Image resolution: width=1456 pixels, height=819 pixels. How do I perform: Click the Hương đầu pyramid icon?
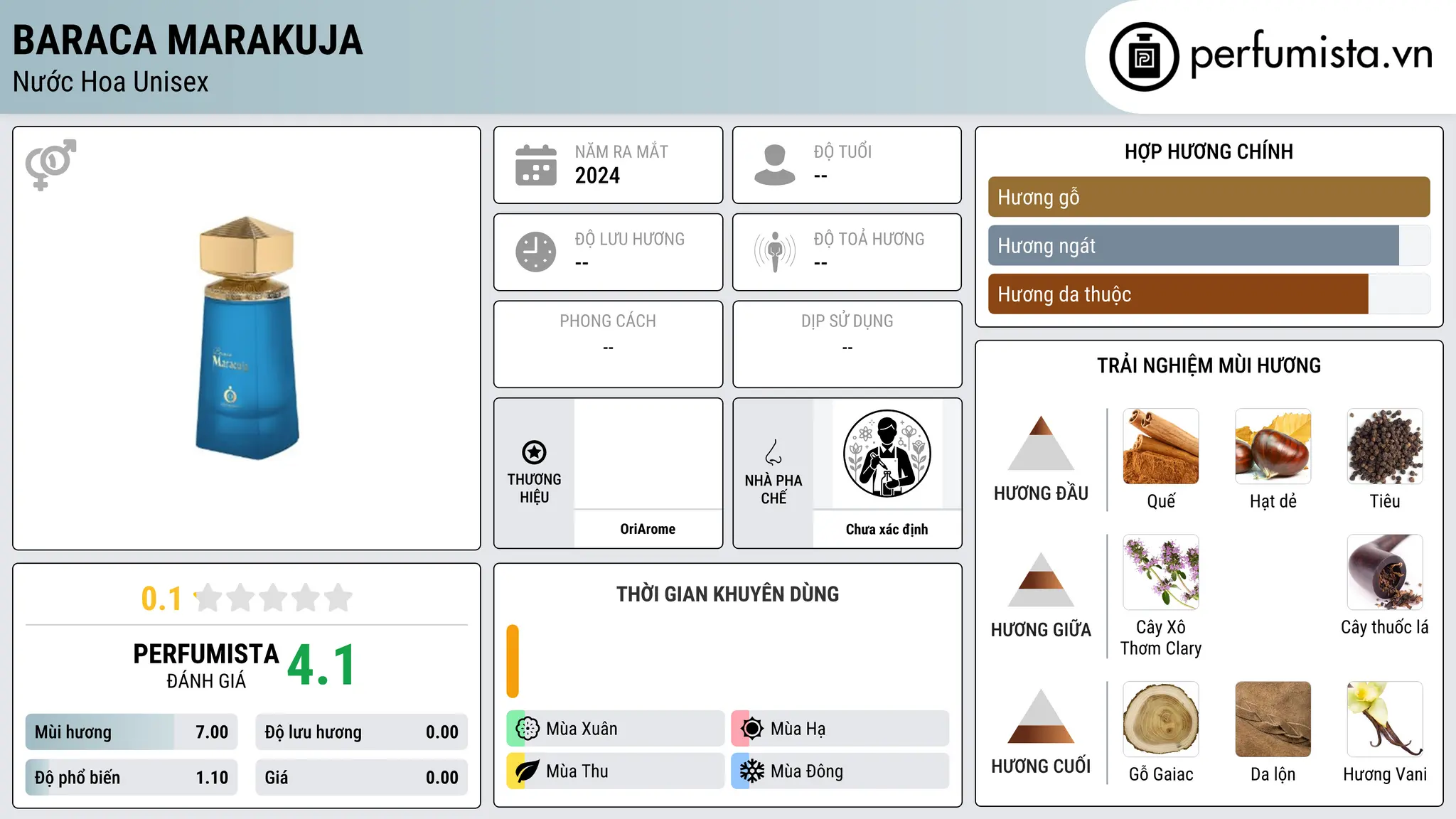pos(1041,443)
